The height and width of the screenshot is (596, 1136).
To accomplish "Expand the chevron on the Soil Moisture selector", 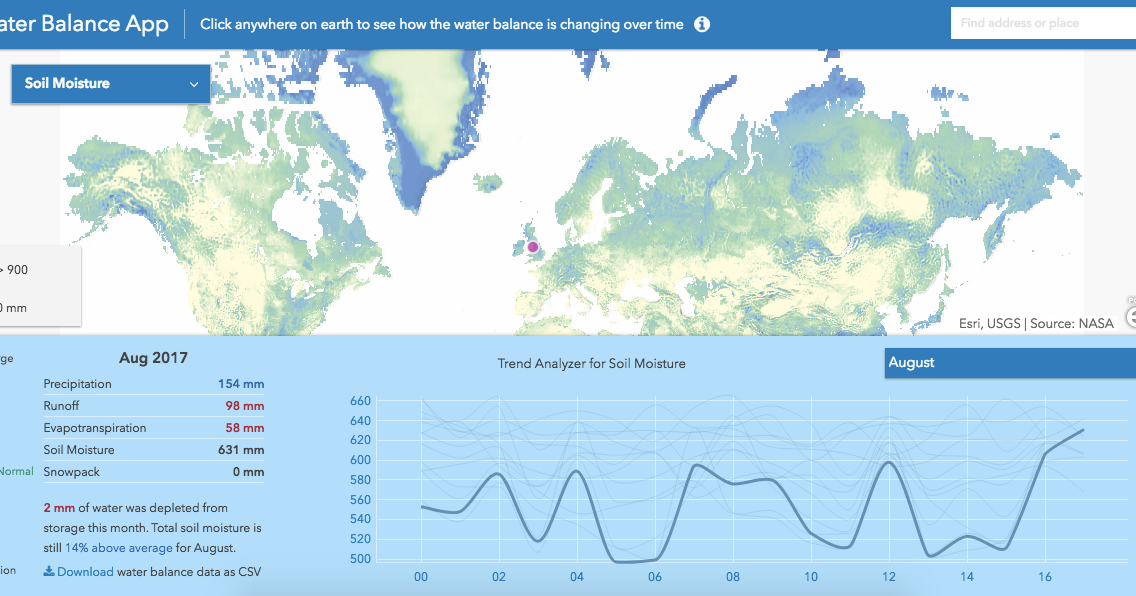I will [x=196, y=84].
